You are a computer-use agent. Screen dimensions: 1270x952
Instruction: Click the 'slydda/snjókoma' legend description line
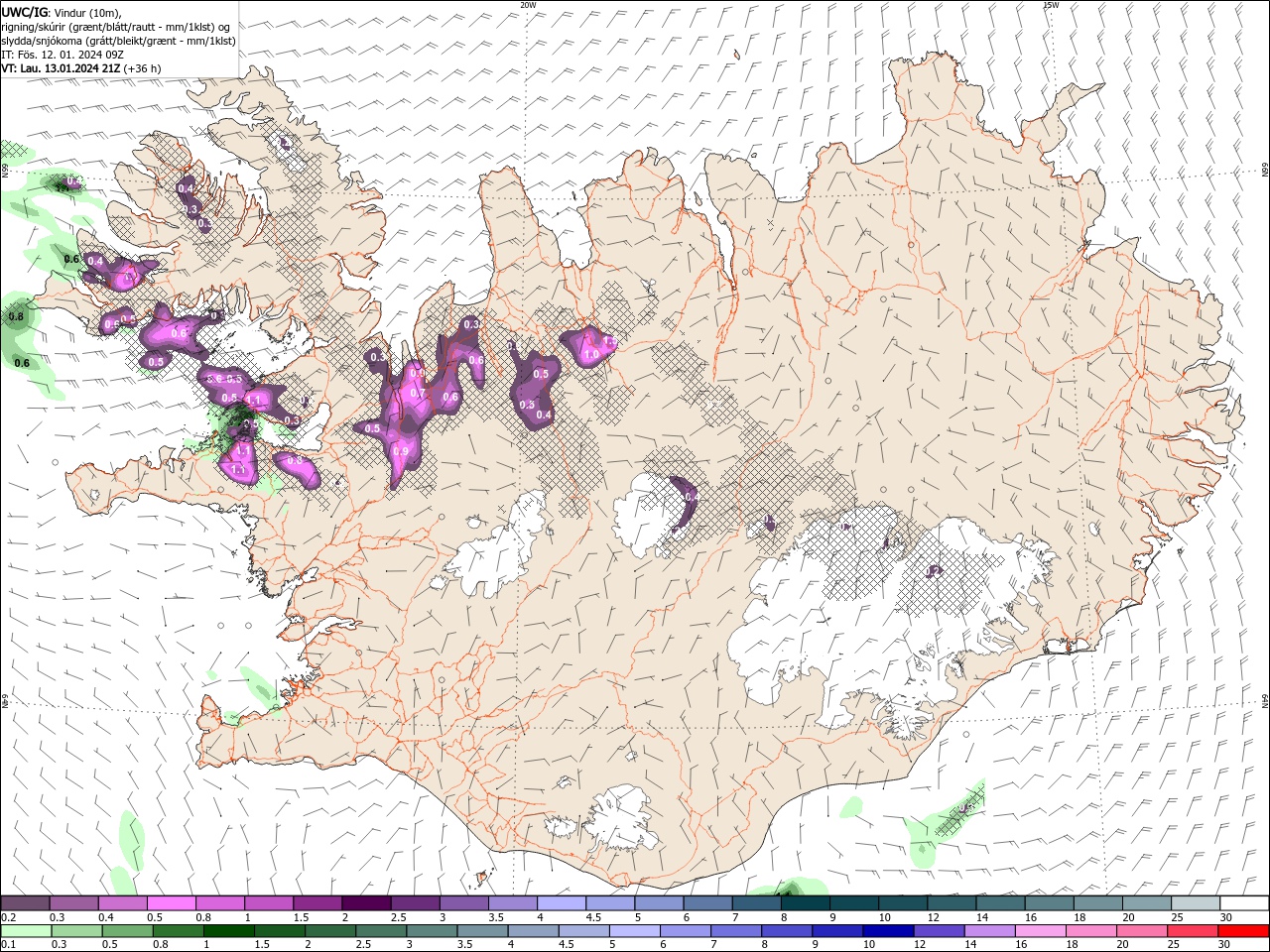[118, 41]
